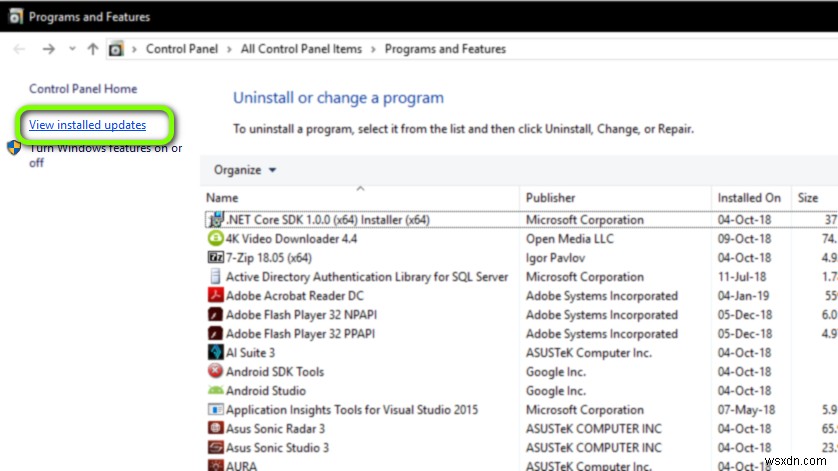838x471 pixels.
Task: Select Android SDK Tools entry
Action: (275, 372)
